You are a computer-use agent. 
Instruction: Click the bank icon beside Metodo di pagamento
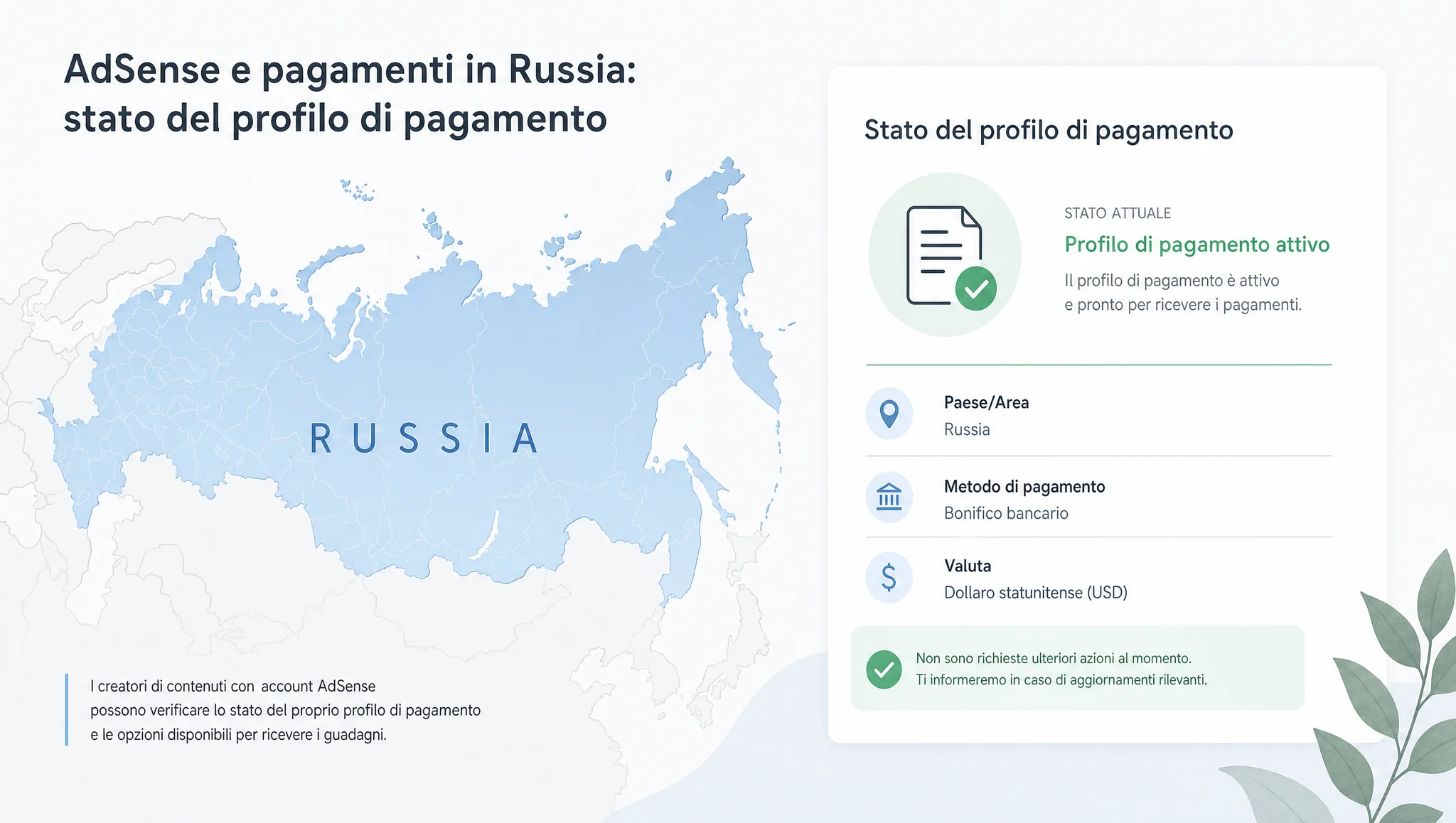pos(889,497)
